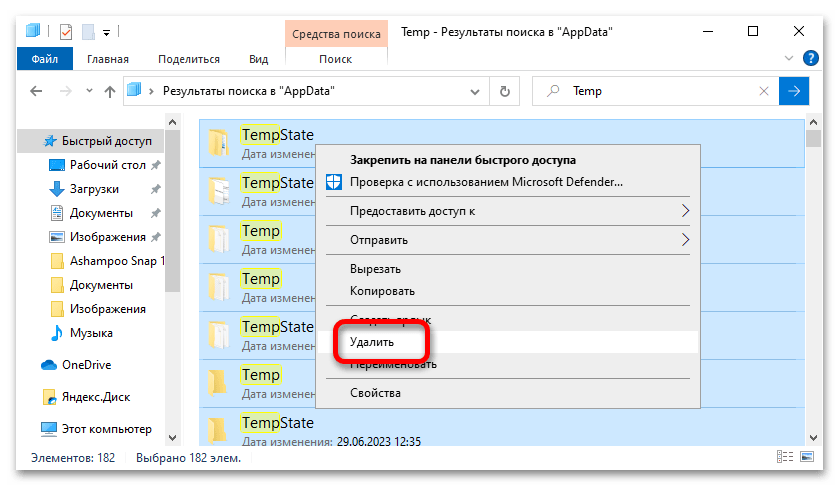Click the Explorer window icon in title bar

(33, 31)
